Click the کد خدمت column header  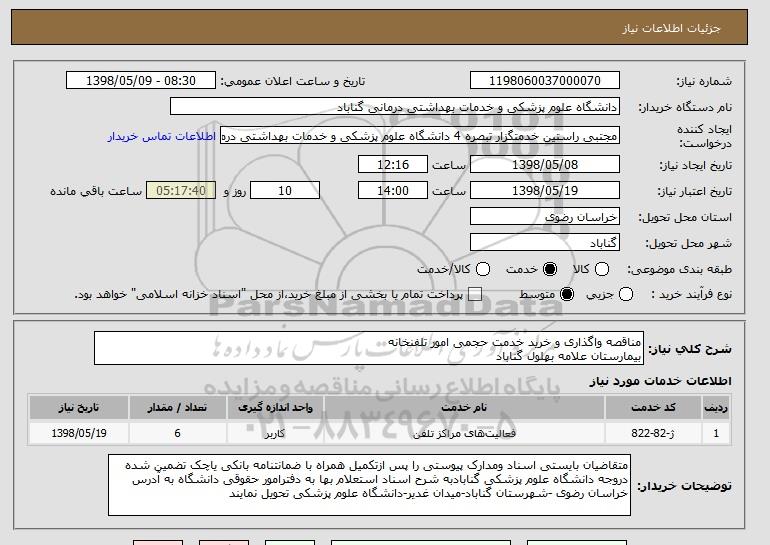pos(653,408)
